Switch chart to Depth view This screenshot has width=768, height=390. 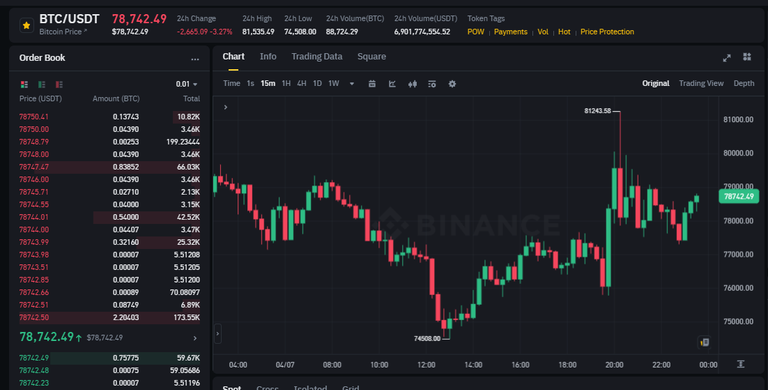point(744,83)
